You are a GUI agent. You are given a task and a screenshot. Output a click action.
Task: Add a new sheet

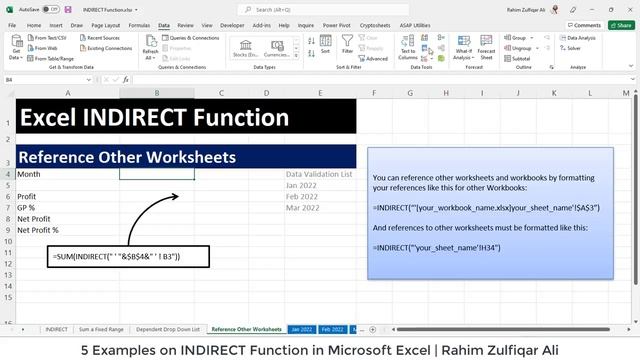coord(373,329)
